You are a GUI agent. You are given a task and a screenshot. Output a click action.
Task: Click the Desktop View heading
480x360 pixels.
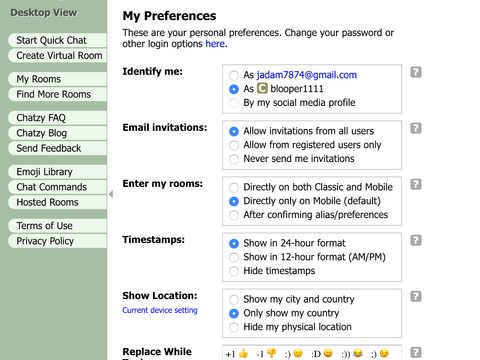tap(44, 13)
